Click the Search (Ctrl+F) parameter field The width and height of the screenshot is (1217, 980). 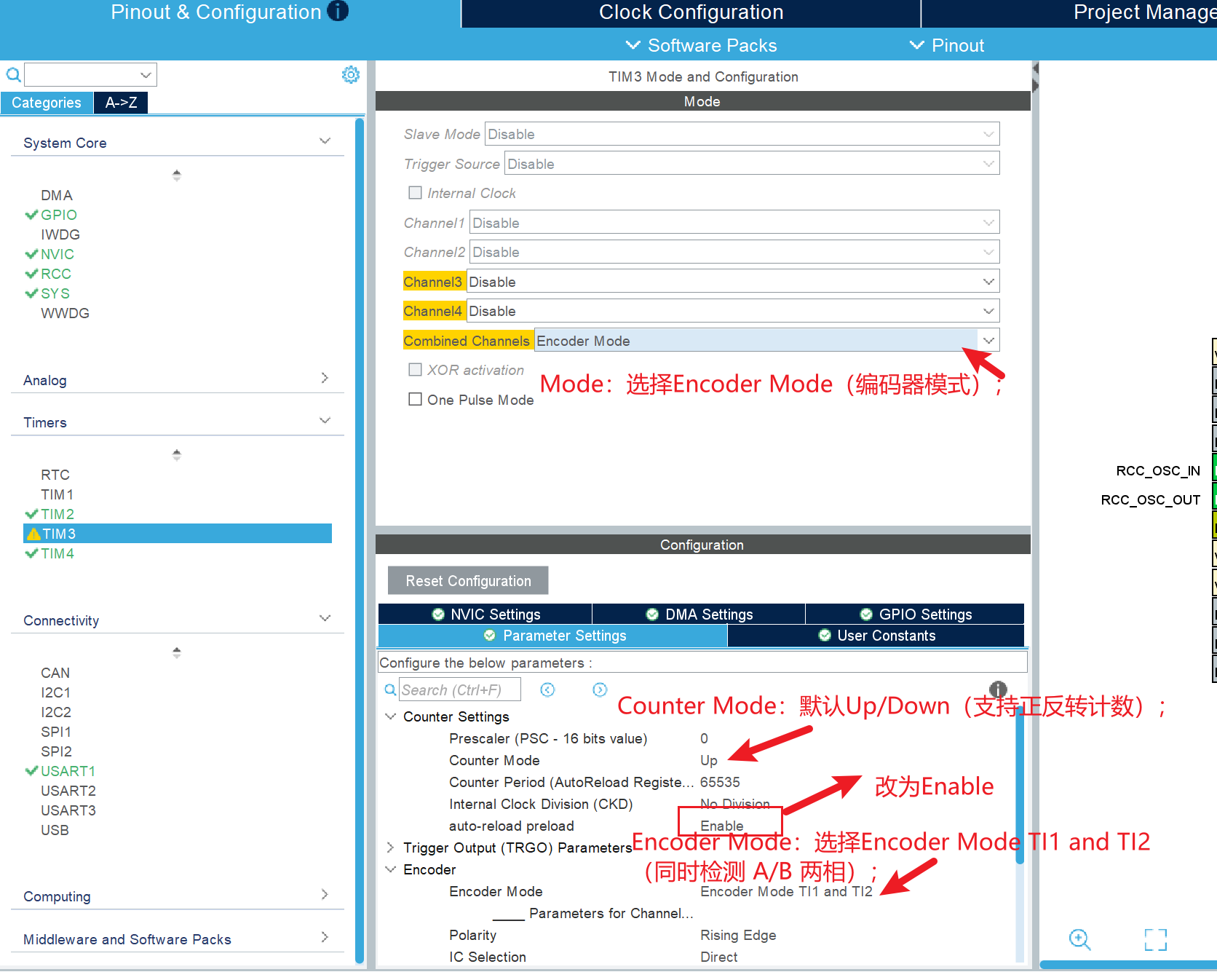(x=460, y=689)
